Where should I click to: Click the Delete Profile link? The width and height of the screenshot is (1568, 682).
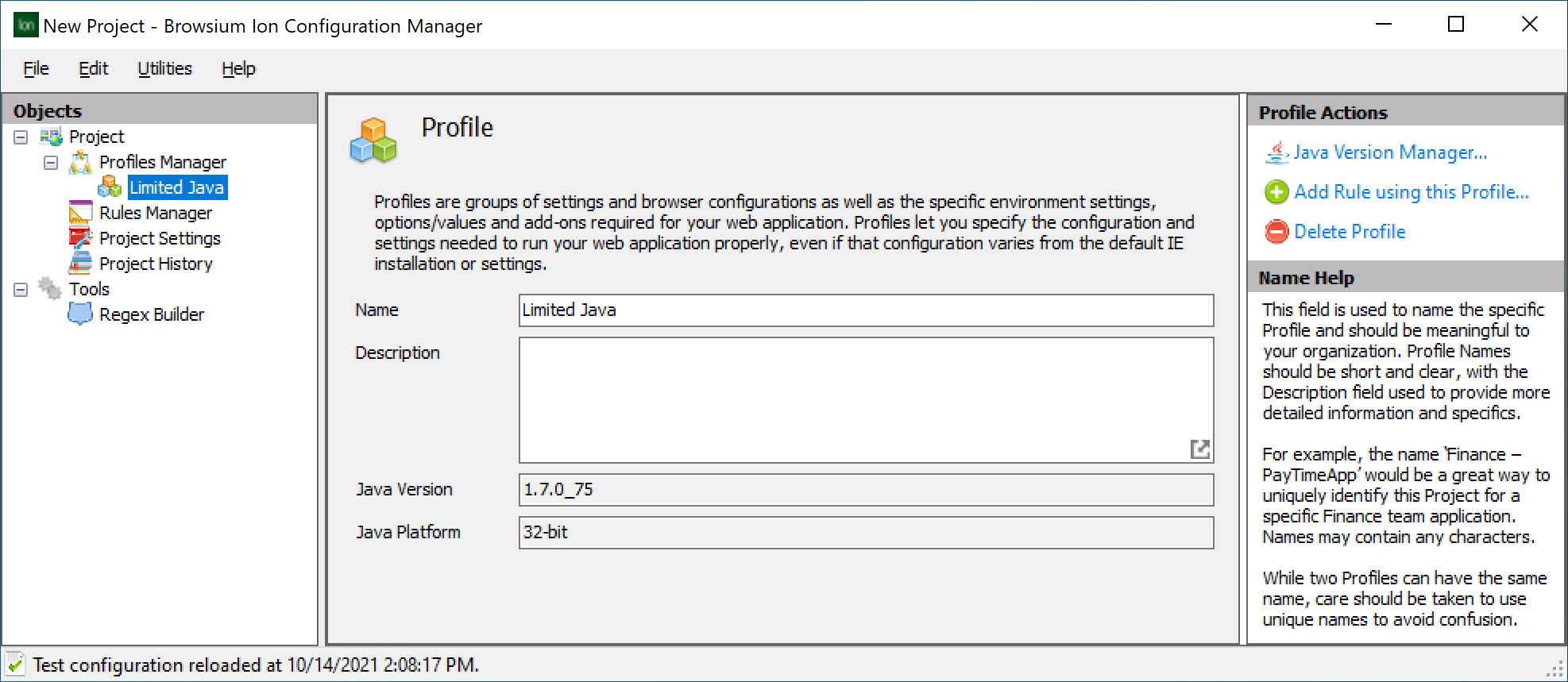(1350, 232)
